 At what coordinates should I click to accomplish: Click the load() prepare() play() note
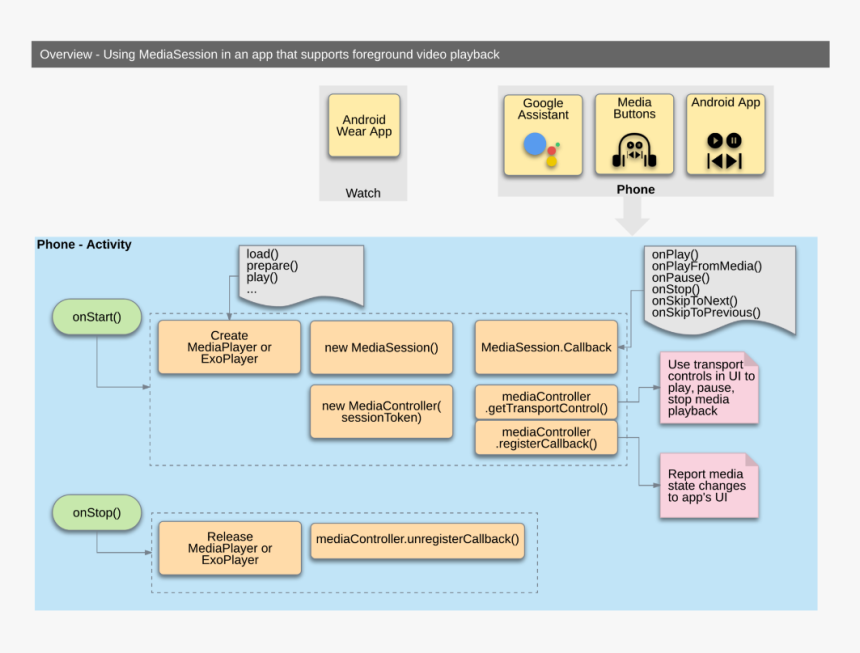tap(301, 275)
